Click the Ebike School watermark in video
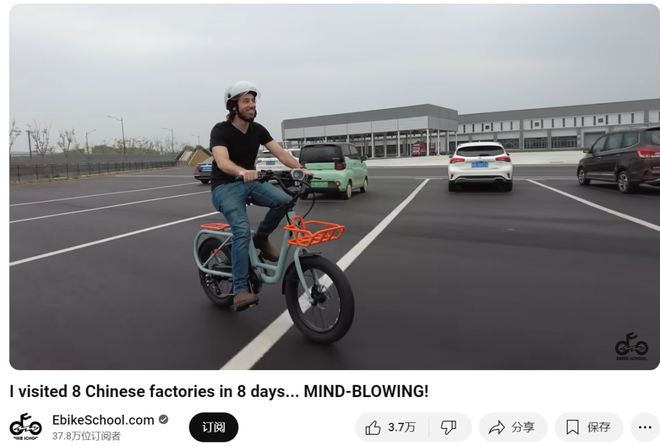The image size is (660, 446). click(631, 346)
